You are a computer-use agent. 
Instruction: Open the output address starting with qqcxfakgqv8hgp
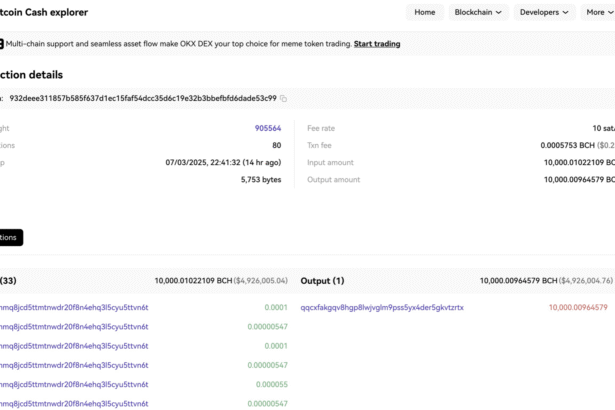(381, 308)
